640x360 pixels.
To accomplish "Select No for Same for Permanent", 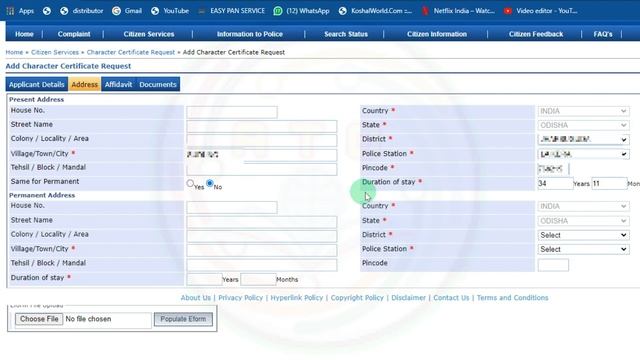I will coord(210,183).
